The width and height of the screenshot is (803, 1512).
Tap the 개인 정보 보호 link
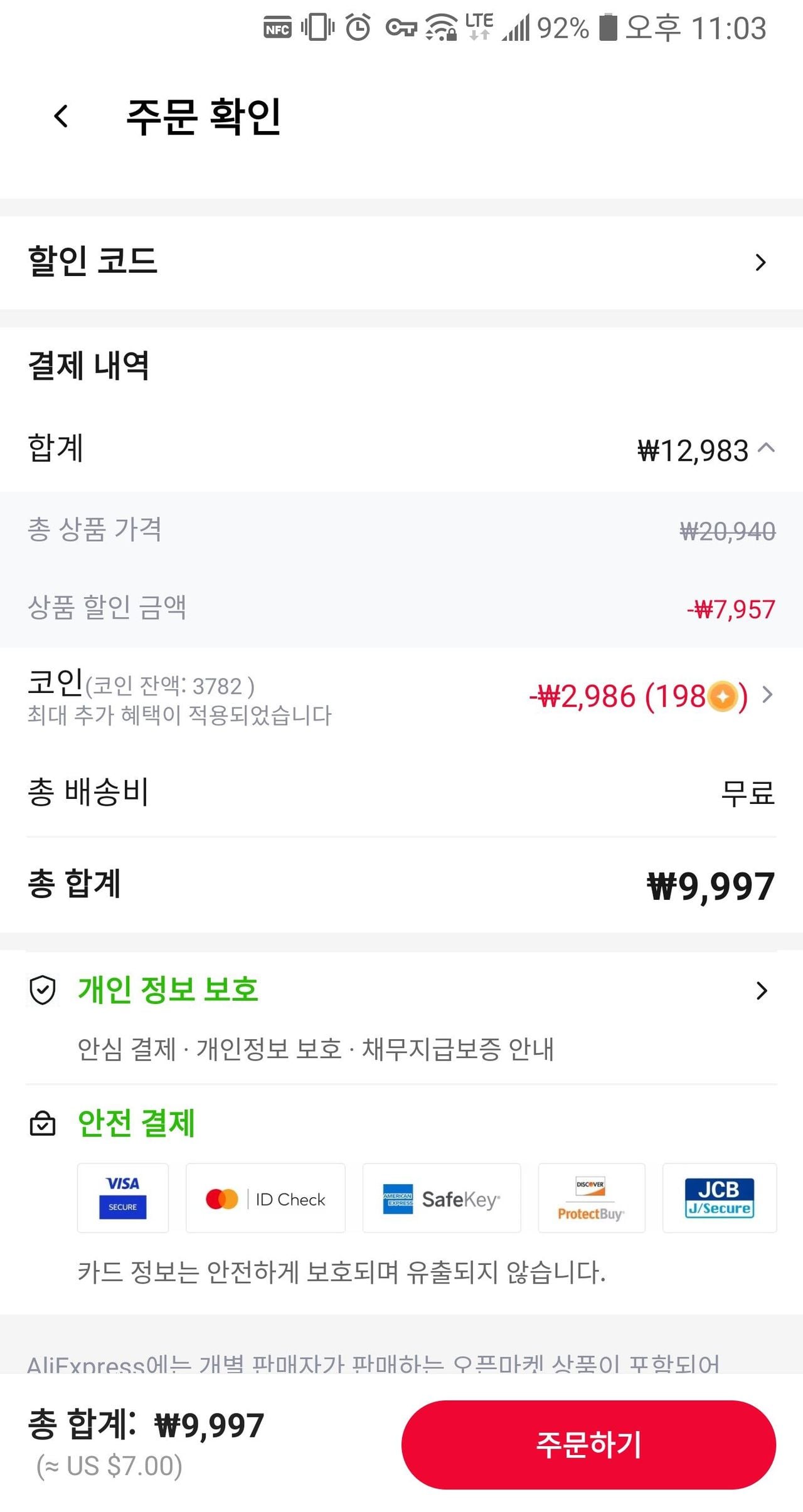click(x=168, y=990)
